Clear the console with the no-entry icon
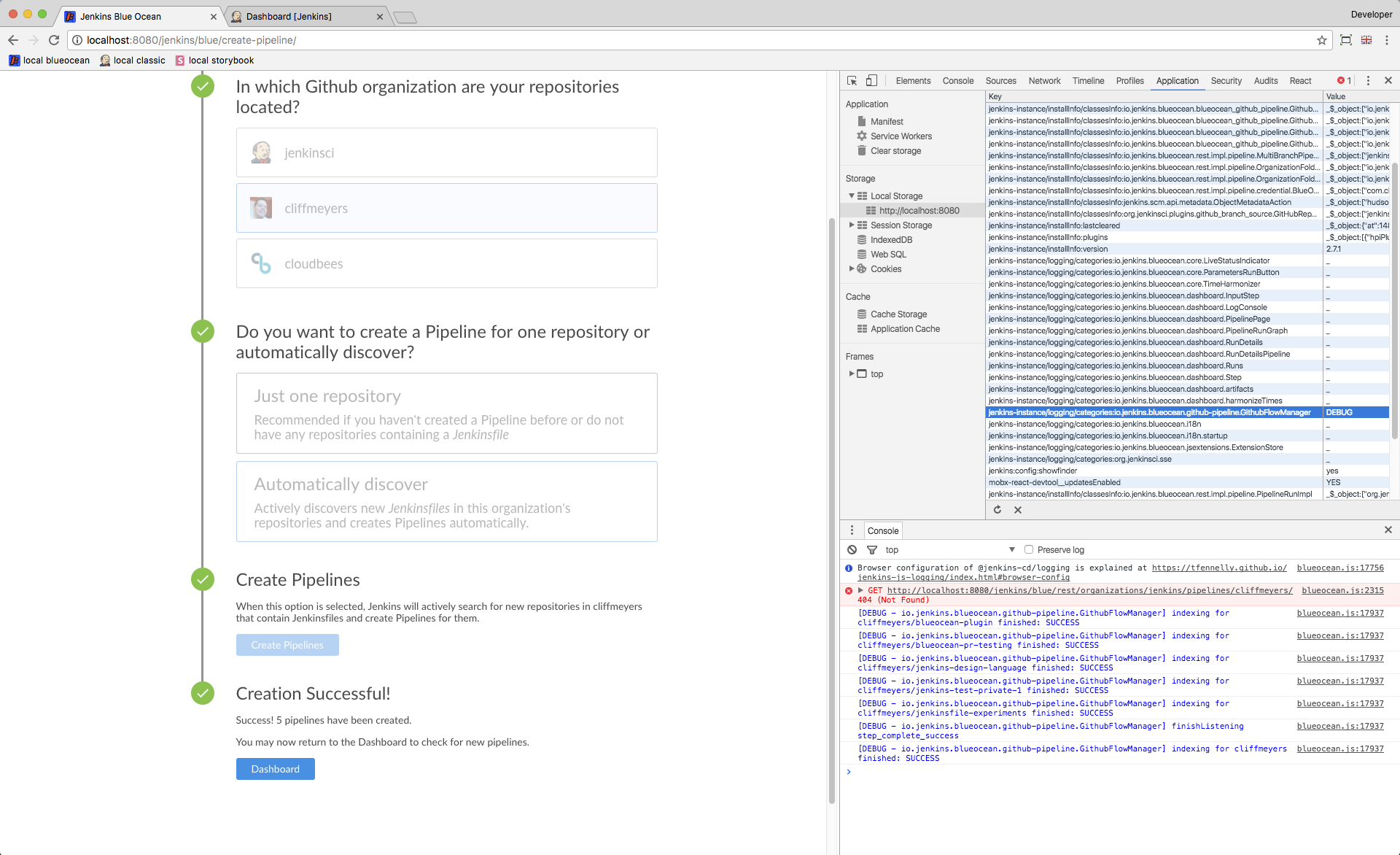This screenshot has width=1400, height=855. (x=852, y=549)
